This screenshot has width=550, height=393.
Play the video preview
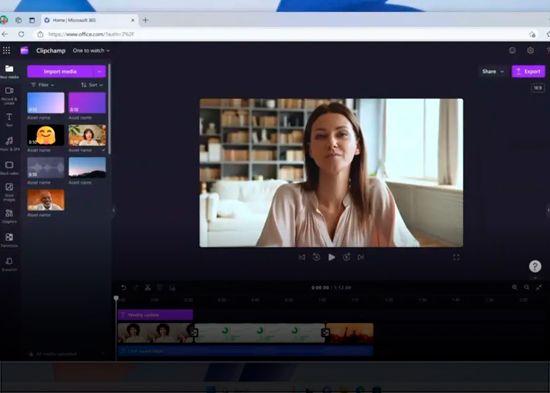click(331, 258)
